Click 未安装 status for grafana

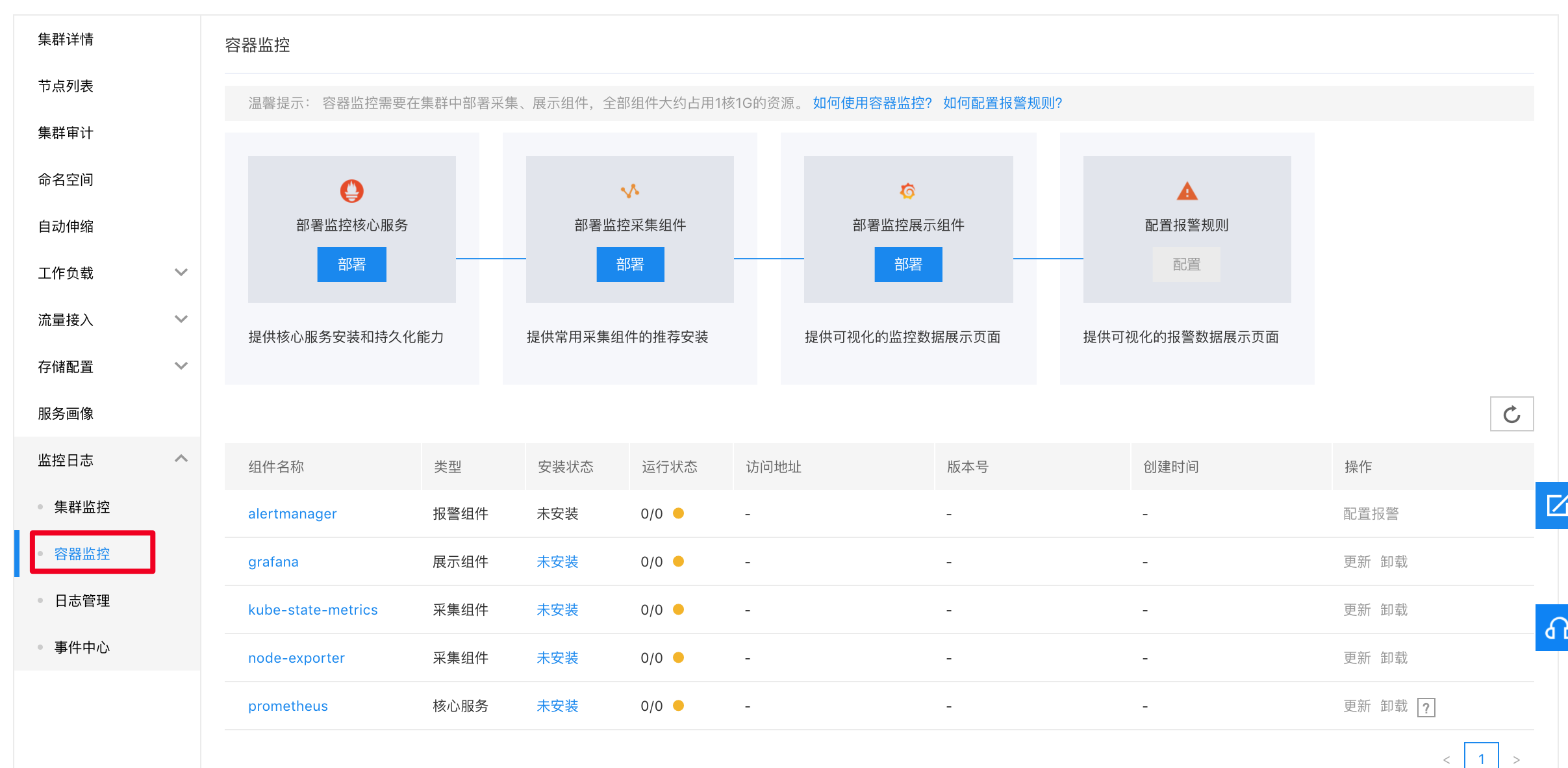coord(557,562)
